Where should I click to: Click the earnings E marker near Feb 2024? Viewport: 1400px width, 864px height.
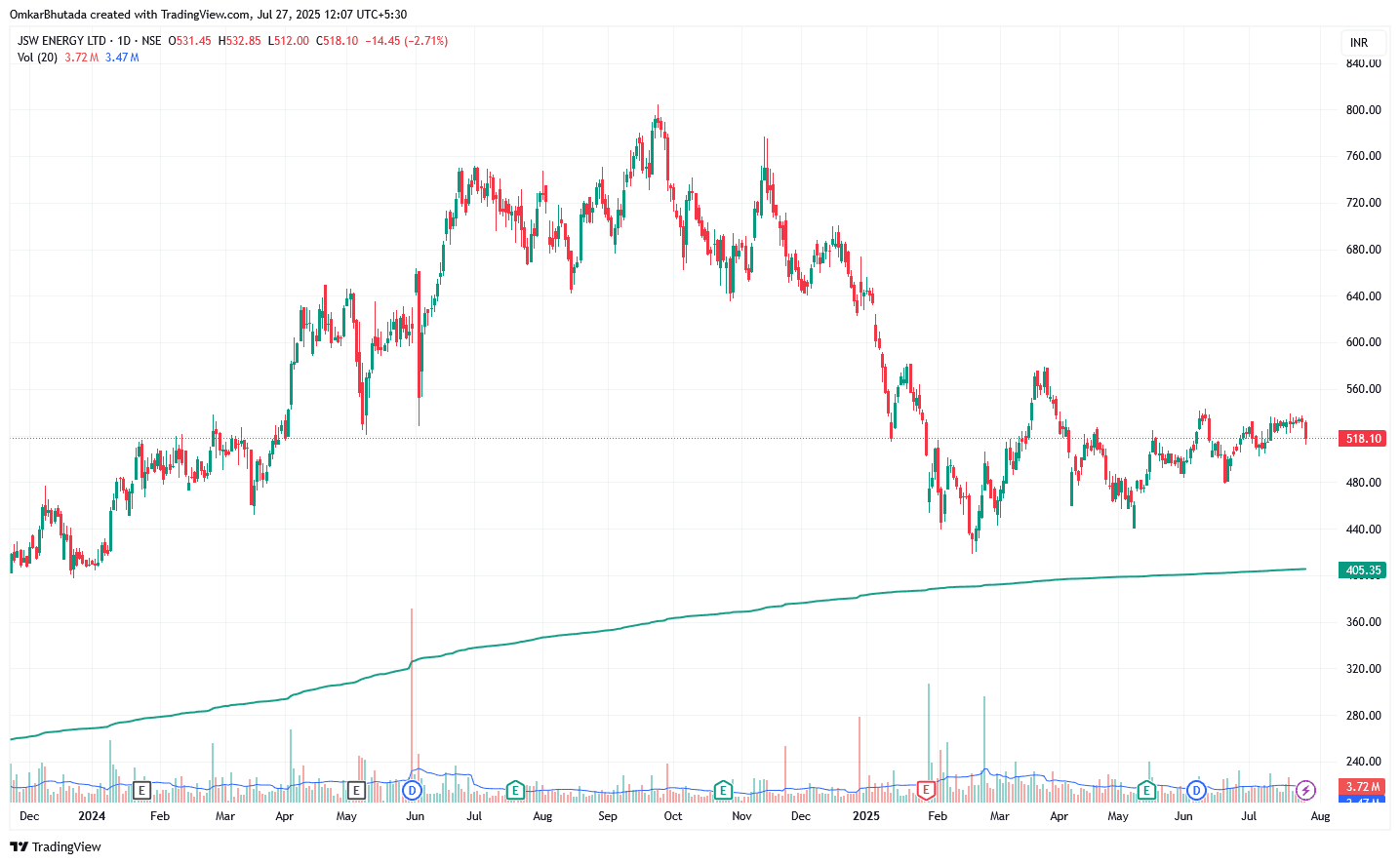141,790
